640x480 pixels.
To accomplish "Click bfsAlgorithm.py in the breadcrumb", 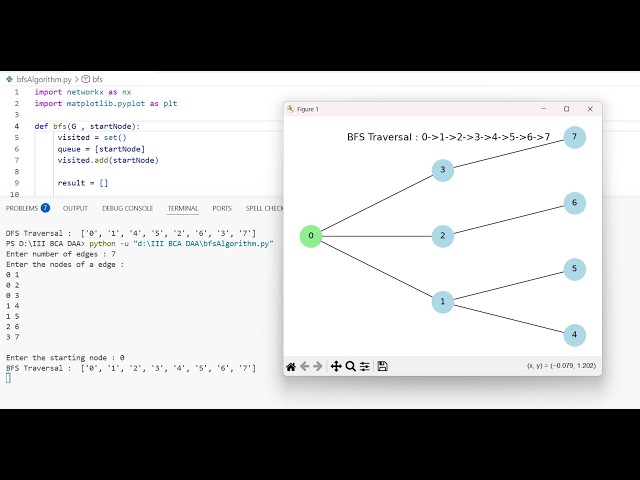I will pyautogui.click(x=44, y=79).
